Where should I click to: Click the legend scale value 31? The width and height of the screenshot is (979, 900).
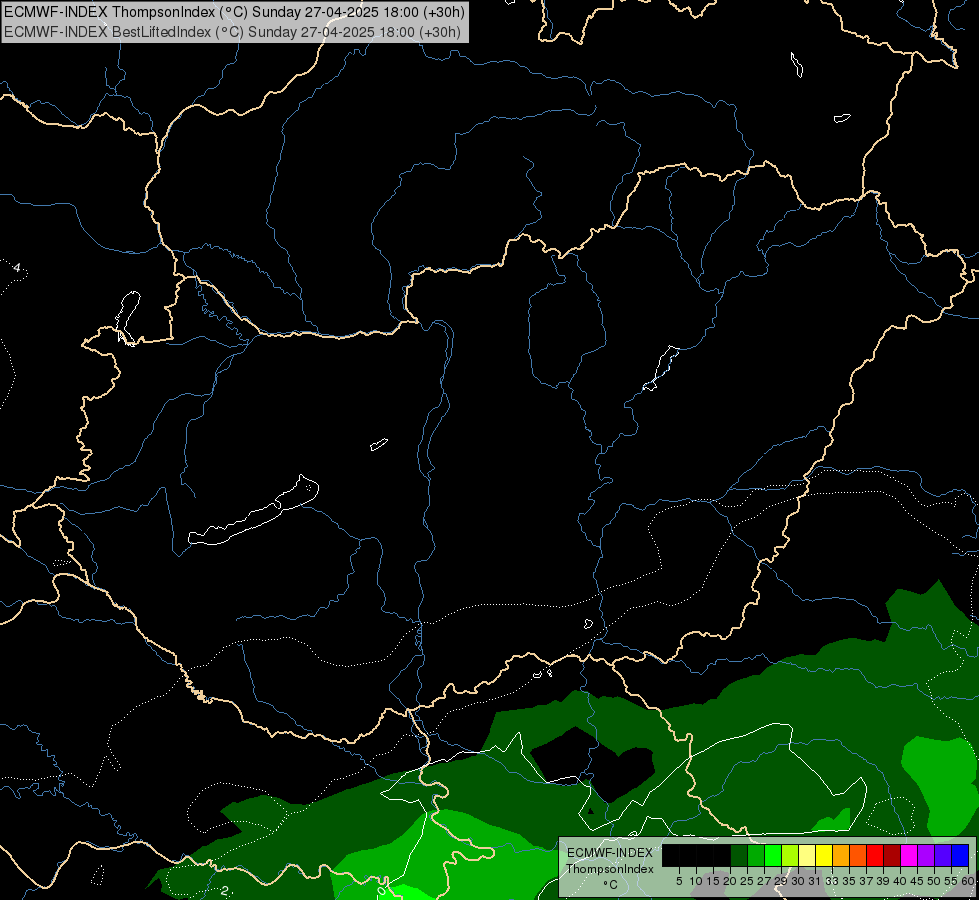click(x=815, y=881)
